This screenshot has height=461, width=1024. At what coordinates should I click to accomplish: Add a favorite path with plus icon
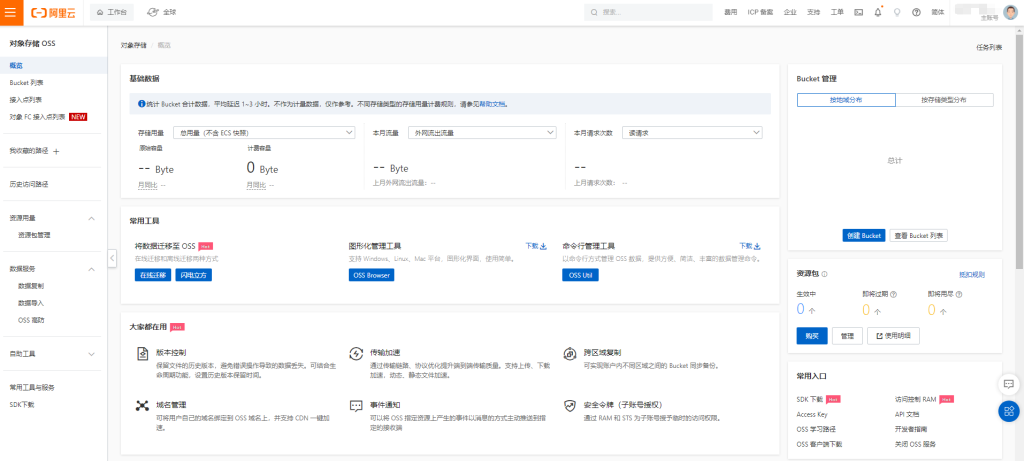[x=56, y=151]
